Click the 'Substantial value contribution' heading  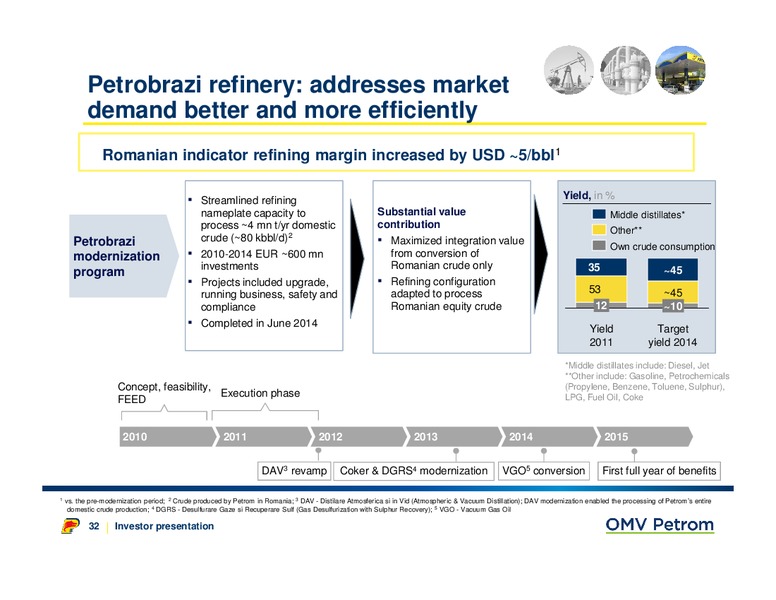click(421, 218)
